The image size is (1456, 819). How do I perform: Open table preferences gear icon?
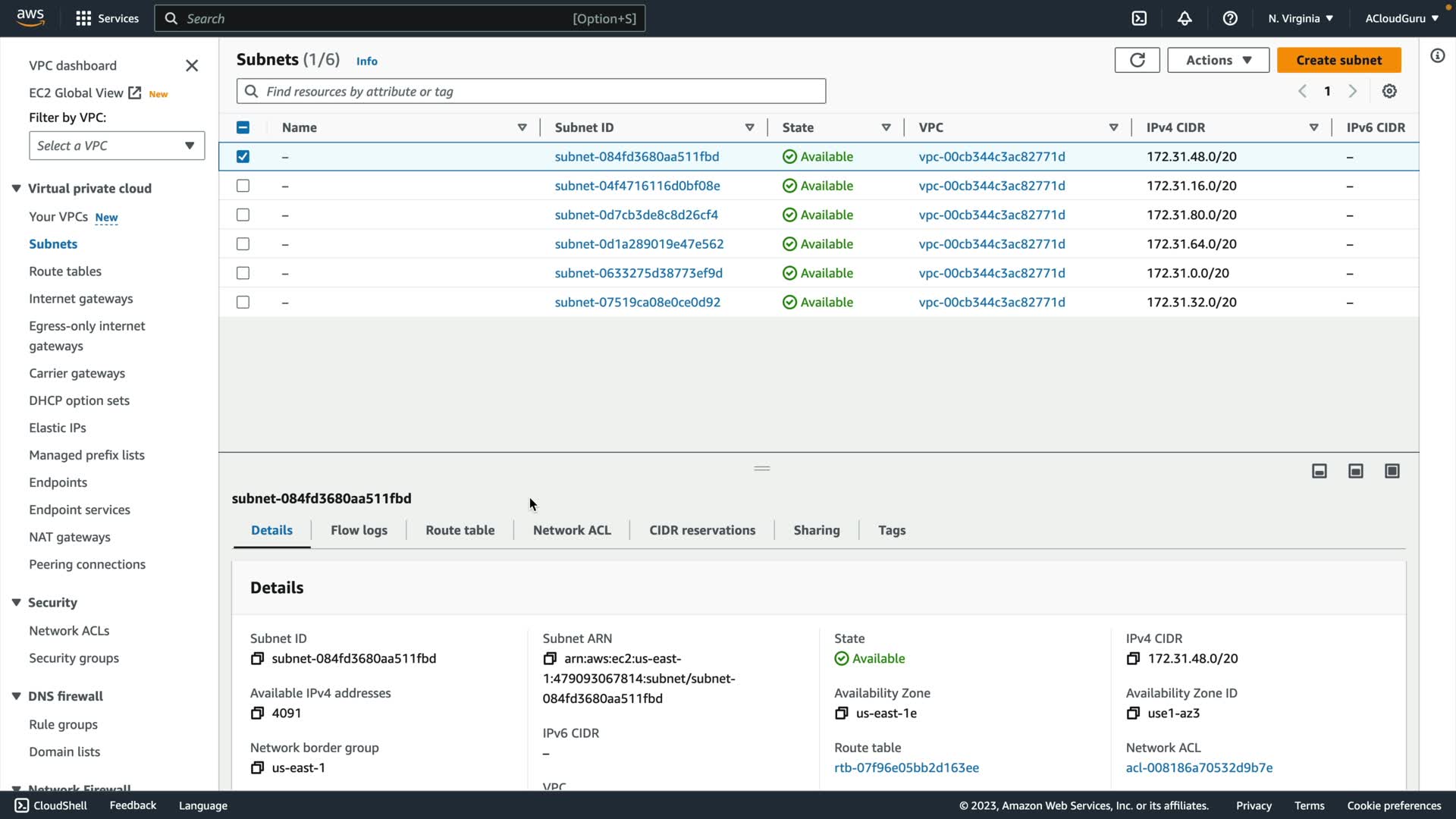(1389, 91)
